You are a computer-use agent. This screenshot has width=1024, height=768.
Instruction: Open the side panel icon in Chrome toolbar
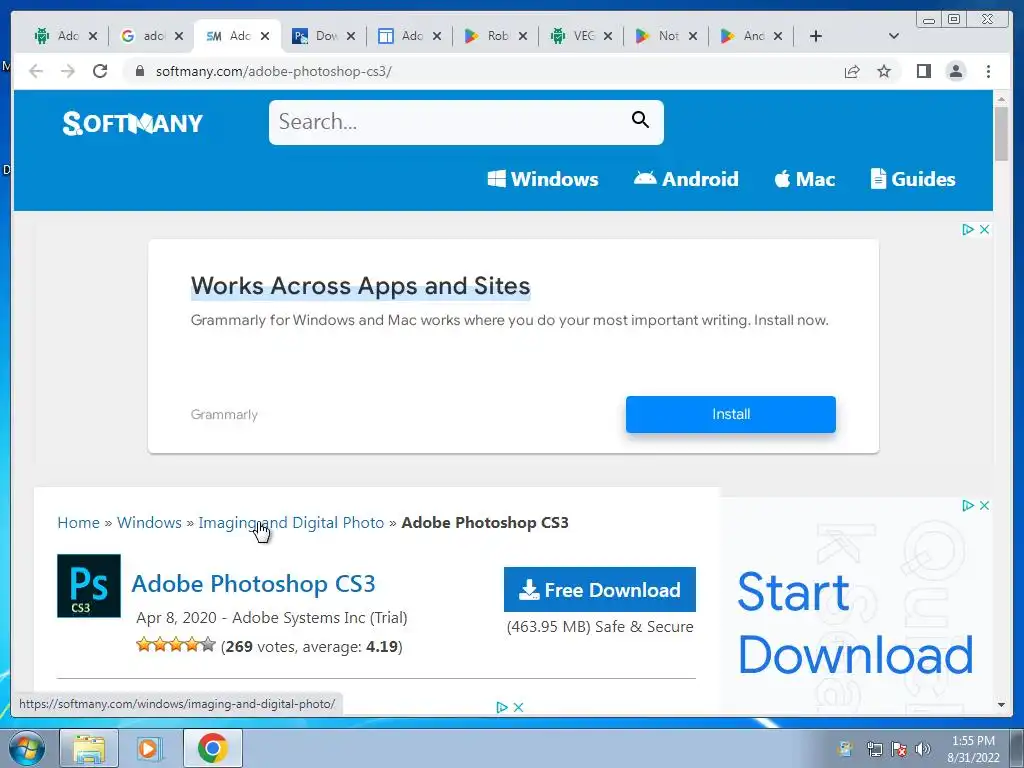pos(923,71)
